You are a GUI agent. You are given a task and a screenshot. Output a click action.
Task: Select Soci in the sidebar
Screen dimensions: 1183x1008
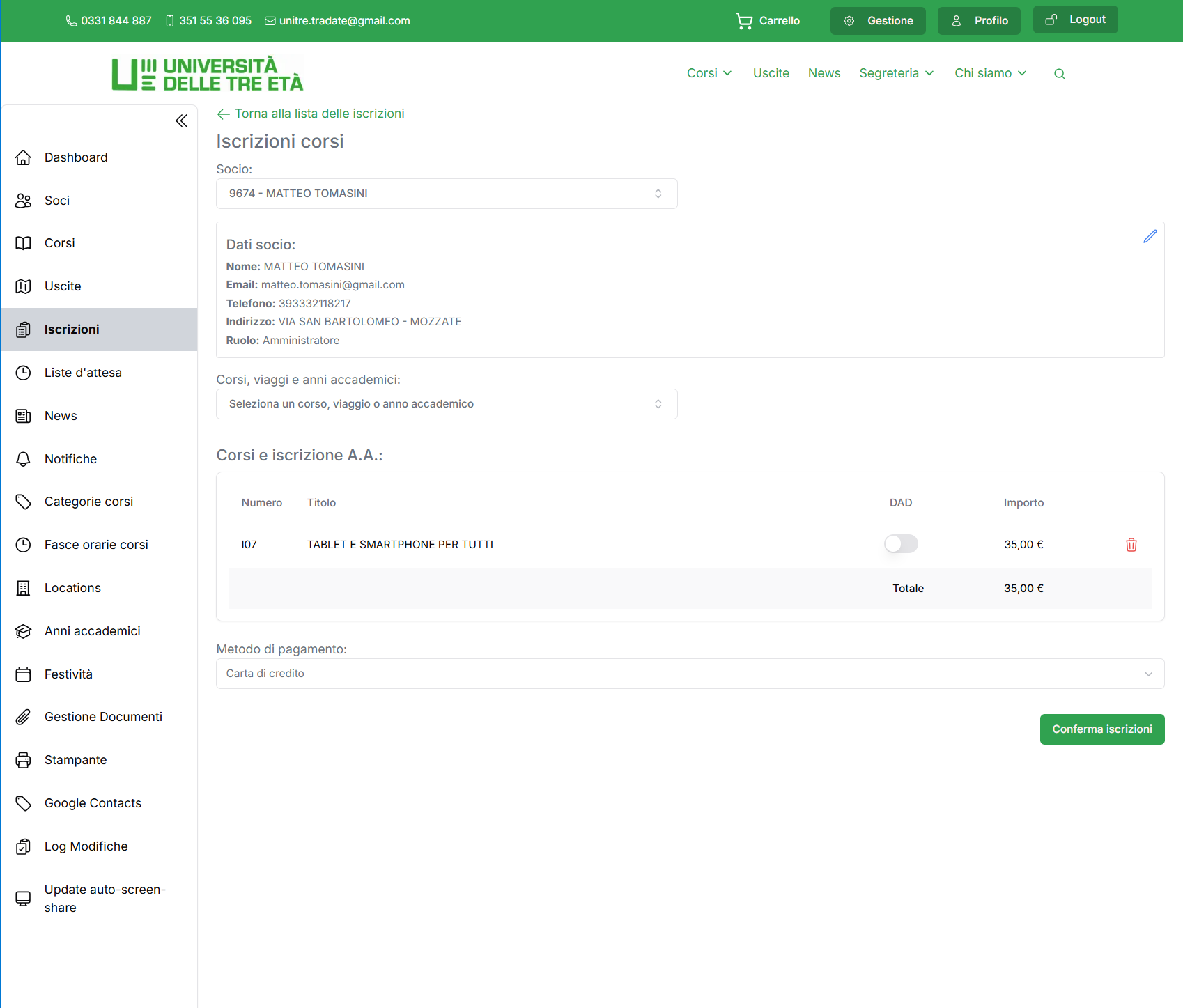tap(57, 201)
